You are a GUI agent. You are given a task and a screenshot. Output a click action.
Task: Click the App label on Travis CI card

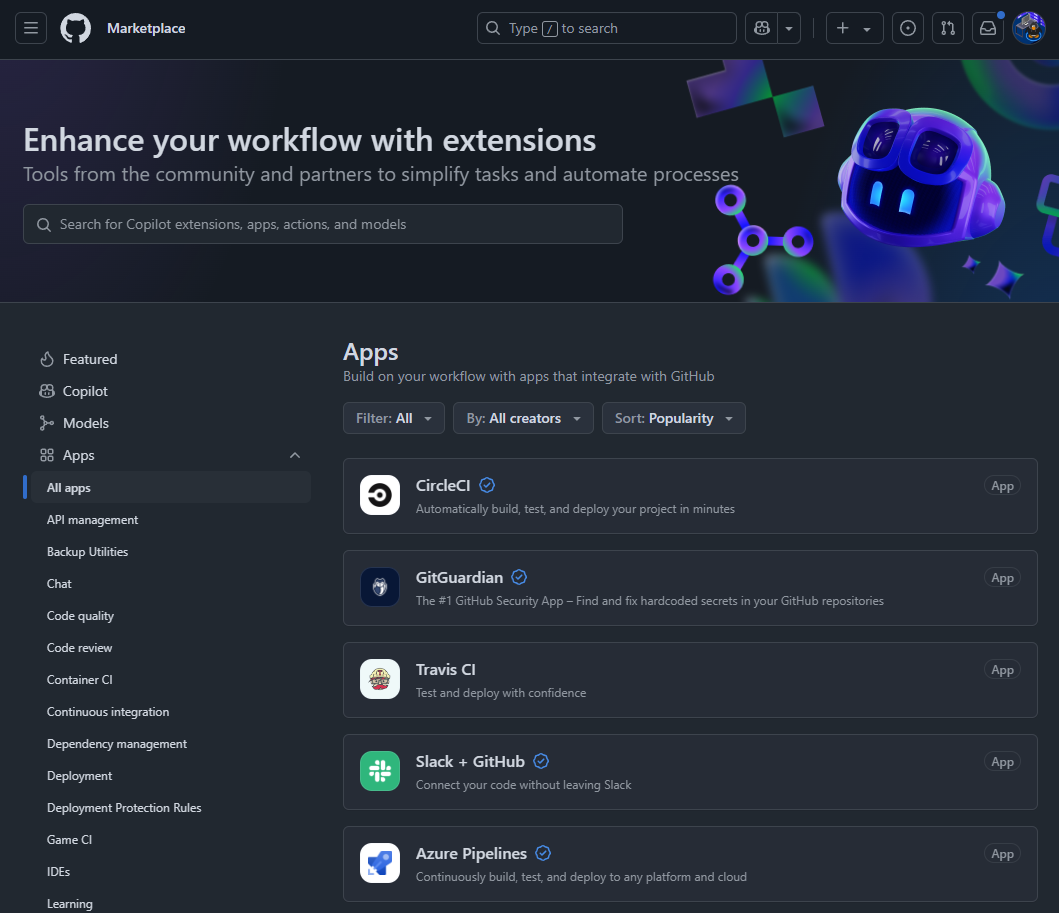click(1002, 670)
